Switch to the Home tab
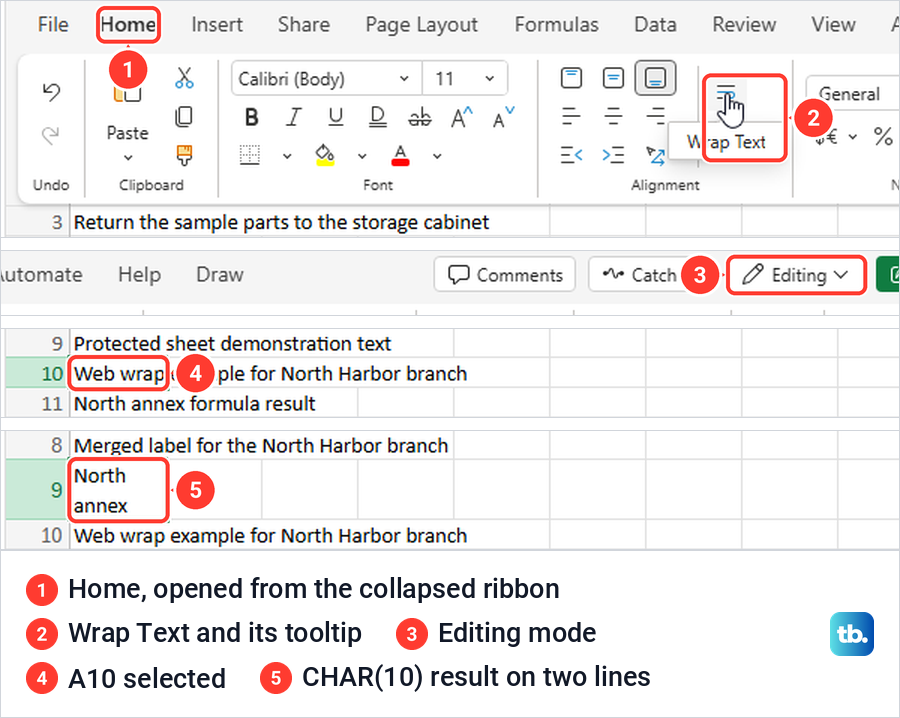900x718 pixels. point(128,25)
